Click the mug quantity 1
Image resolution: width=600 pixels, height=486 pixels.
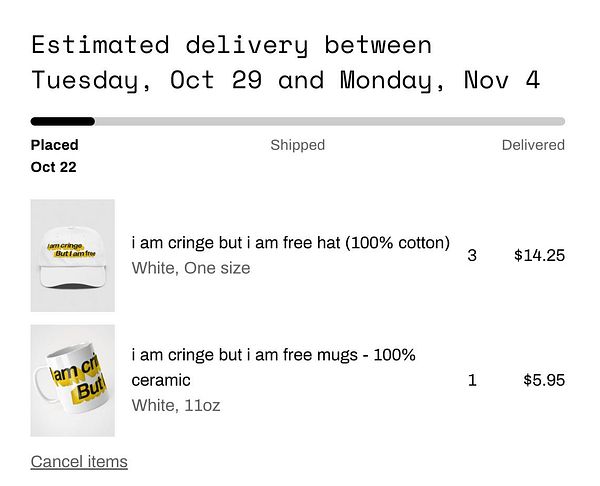coord(472,380)
